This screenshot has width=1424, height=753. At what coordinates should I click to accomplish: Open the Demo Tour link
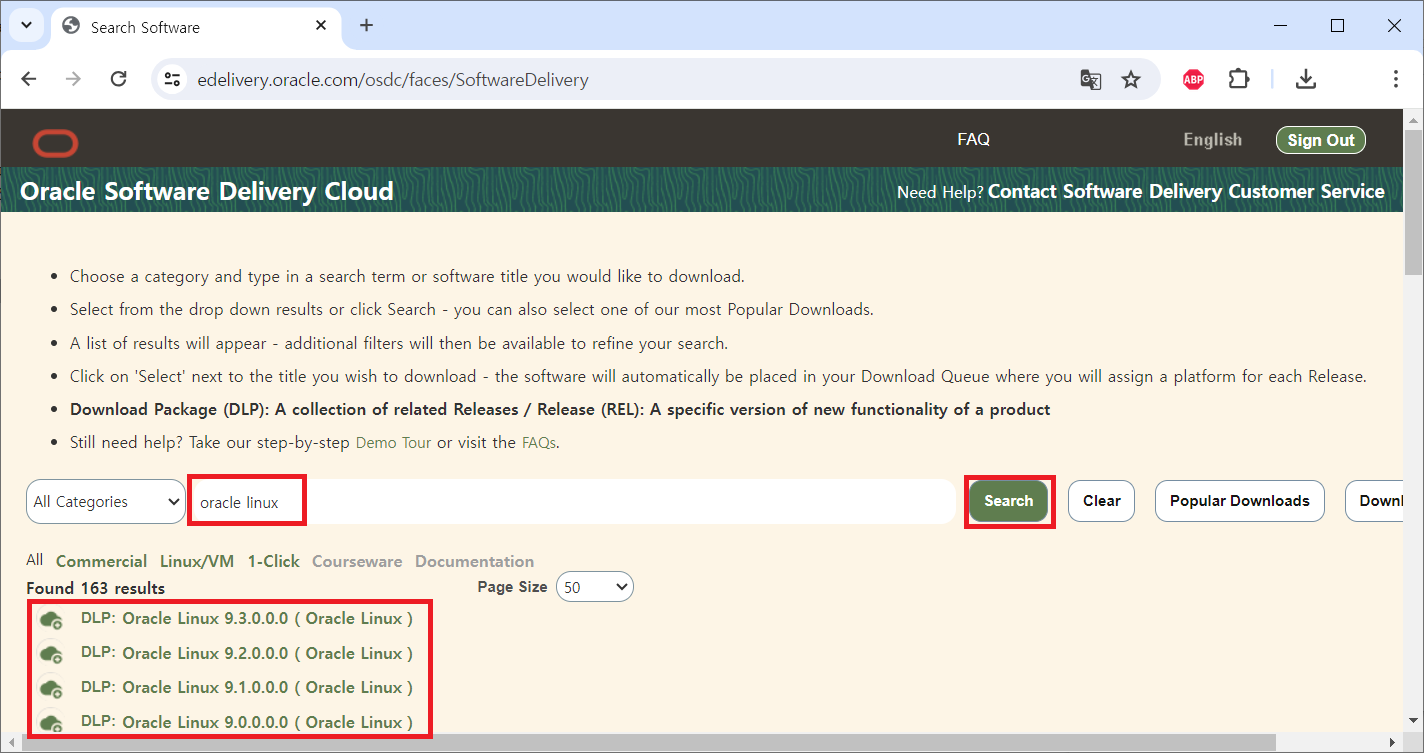pyautogui.click(x=393, y=442)
